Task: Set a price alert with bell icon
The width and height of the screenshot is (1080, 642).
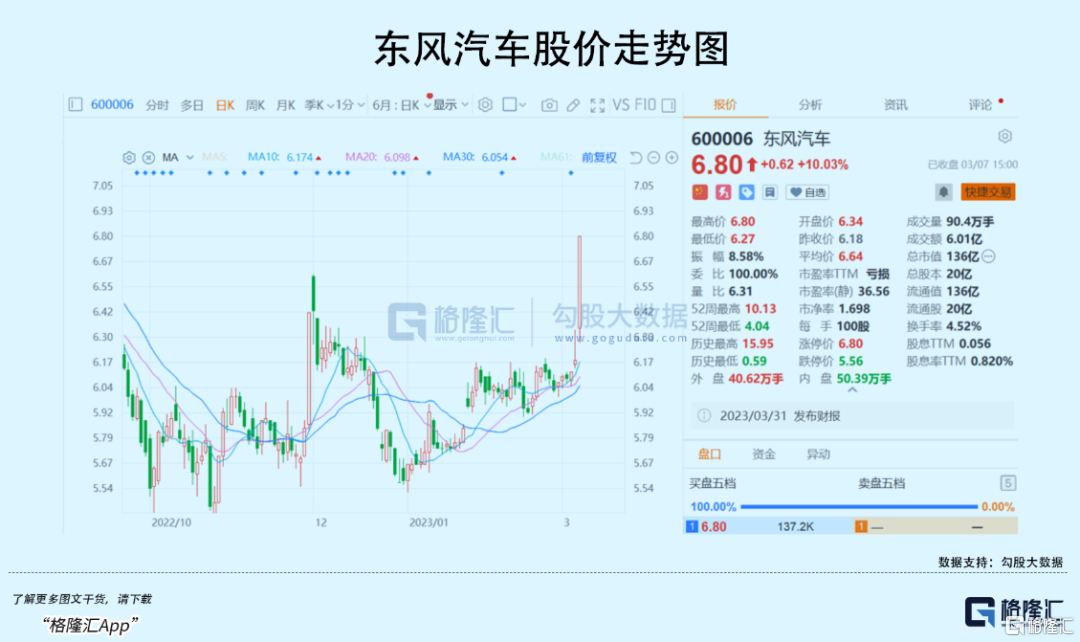Action: pos(944,192)
